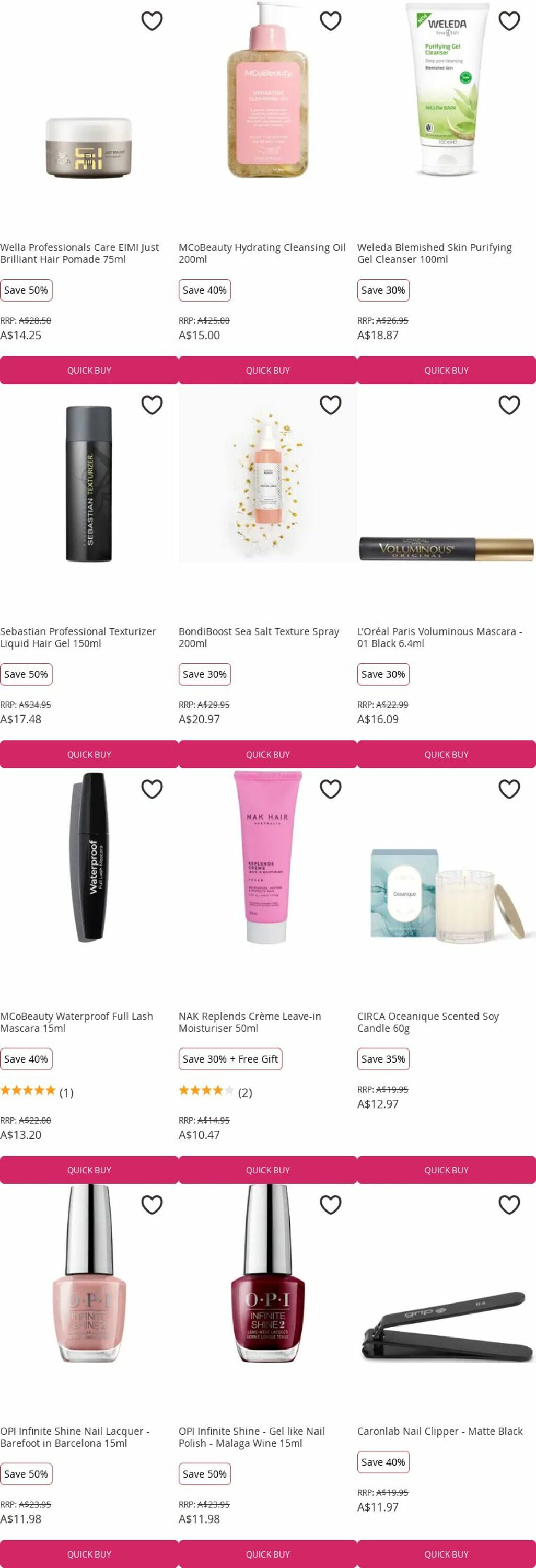Open OPI Barefoot in Barcelona product title
This screenshot has width=536, height=1568.
[x=75, y=1437]
